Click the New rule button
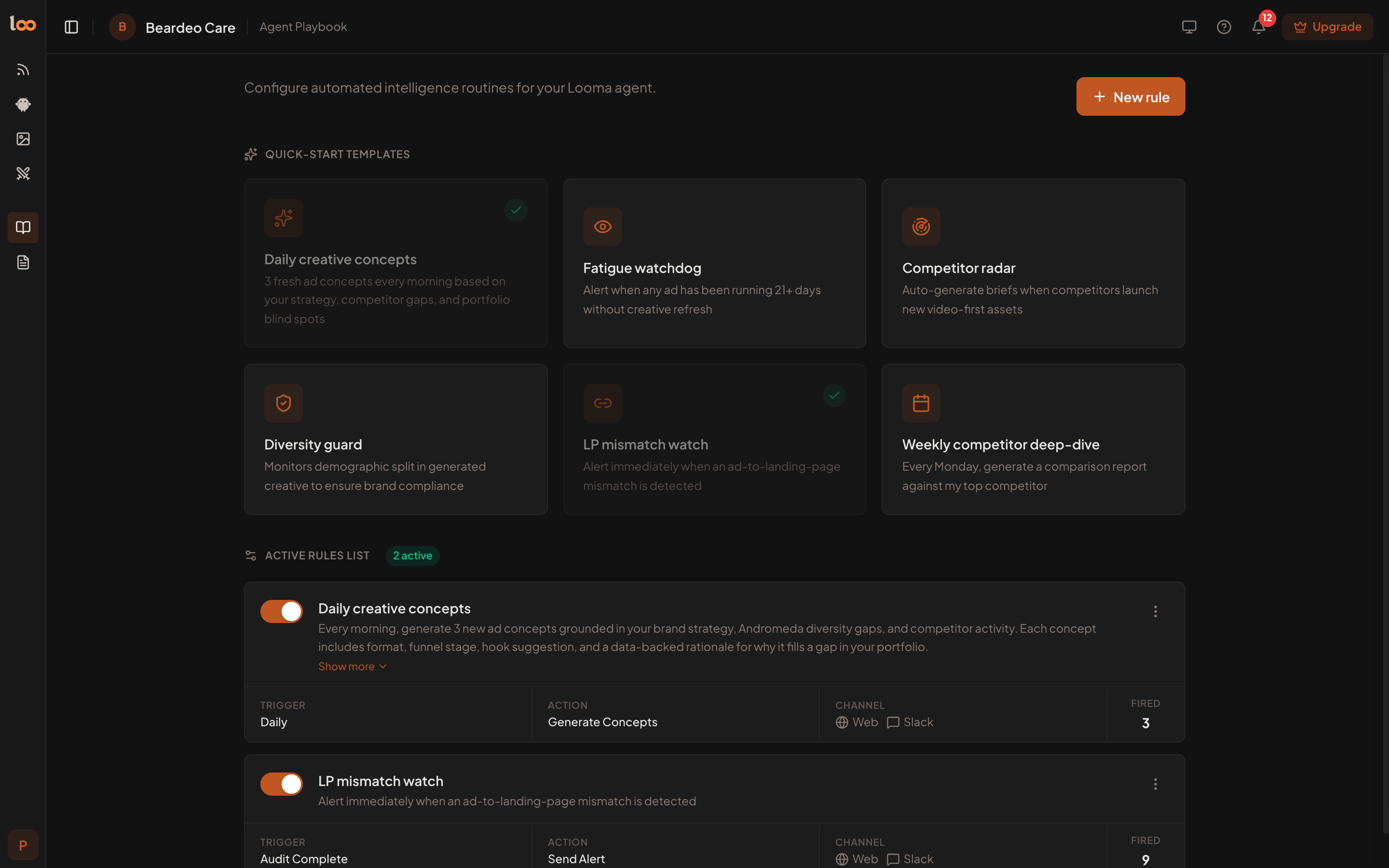The width and height of the screenshot is (1389, 868). pos(1130,96)
